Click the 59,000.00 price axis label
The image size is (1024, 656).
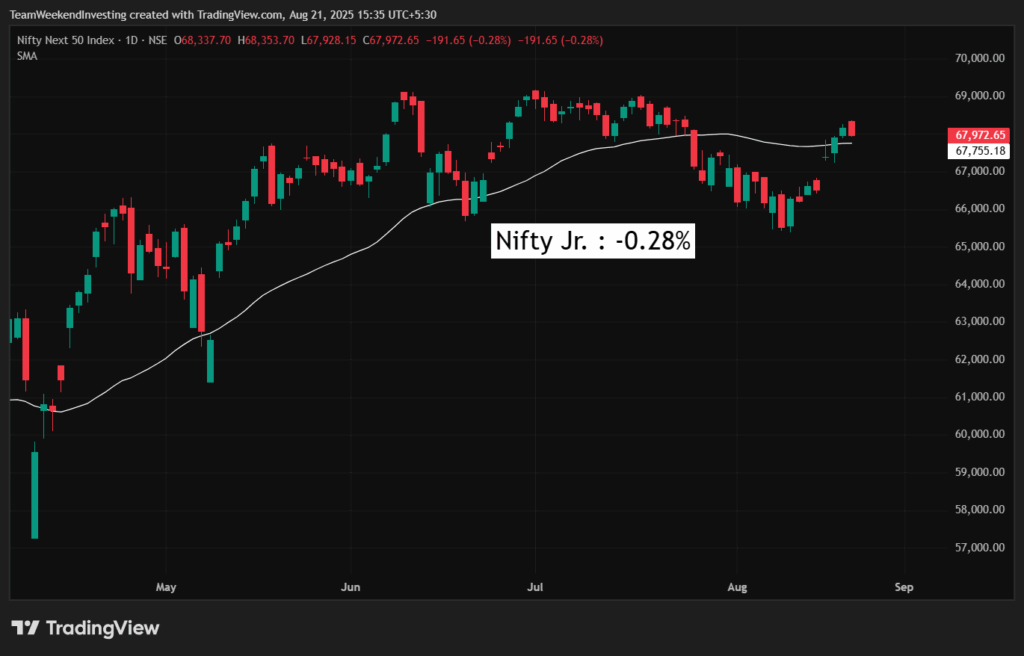coord(980,472)
